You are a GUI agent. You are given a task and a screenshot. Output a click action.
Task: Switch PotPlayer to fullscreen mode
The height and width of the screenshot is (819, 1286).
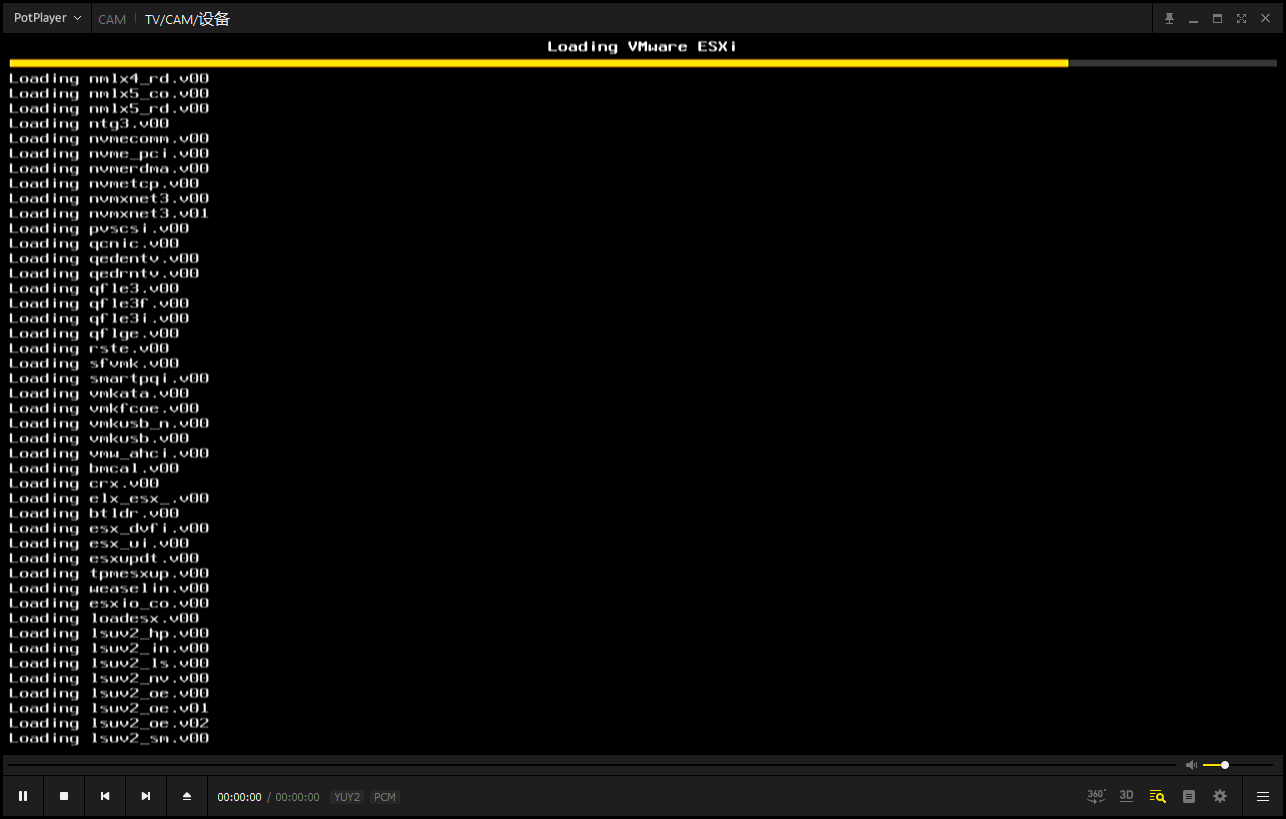(1241, 18)
